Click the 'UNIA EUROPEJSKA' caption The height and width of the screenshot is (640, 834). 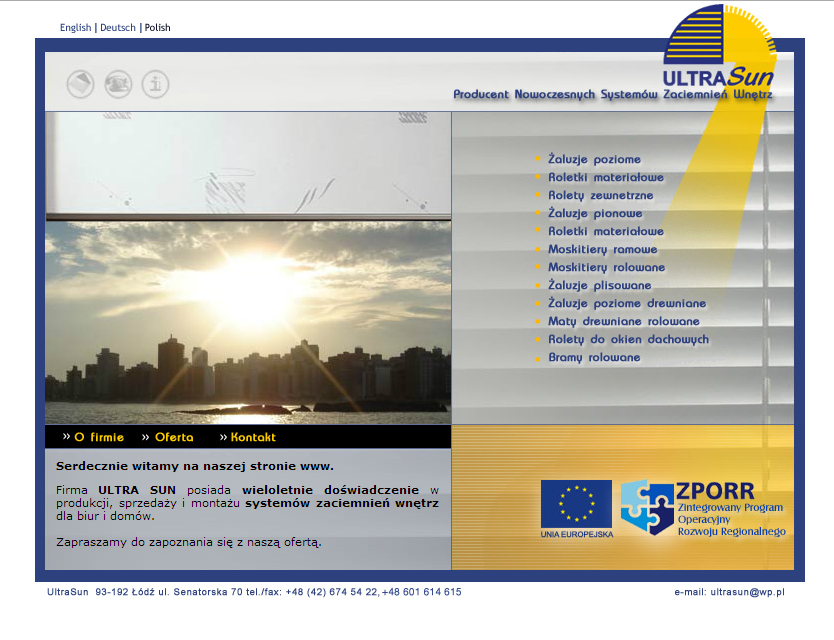[577, 534]
